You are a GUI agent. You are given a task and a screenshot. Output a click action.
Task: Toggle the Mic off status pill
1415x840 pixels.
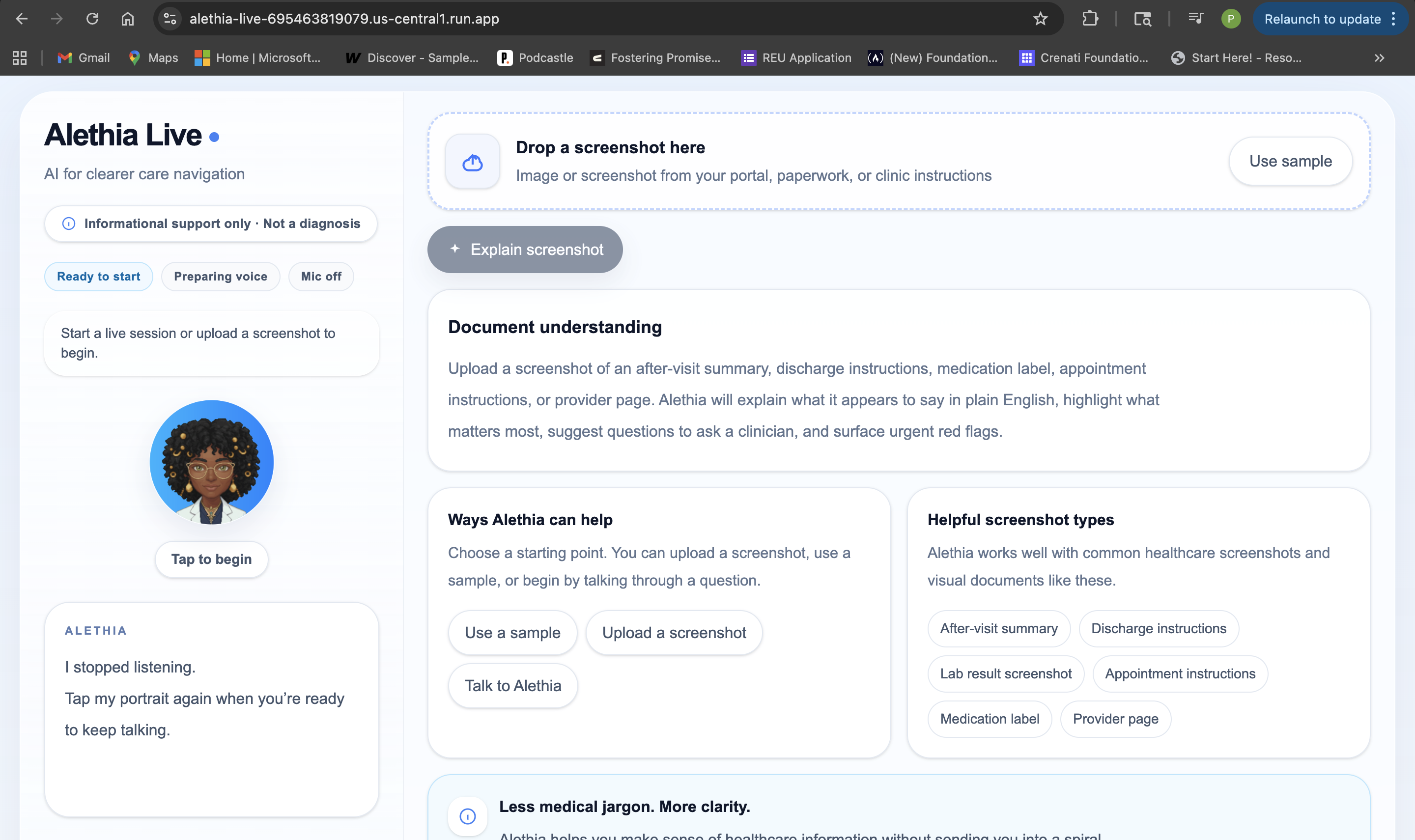321,276
